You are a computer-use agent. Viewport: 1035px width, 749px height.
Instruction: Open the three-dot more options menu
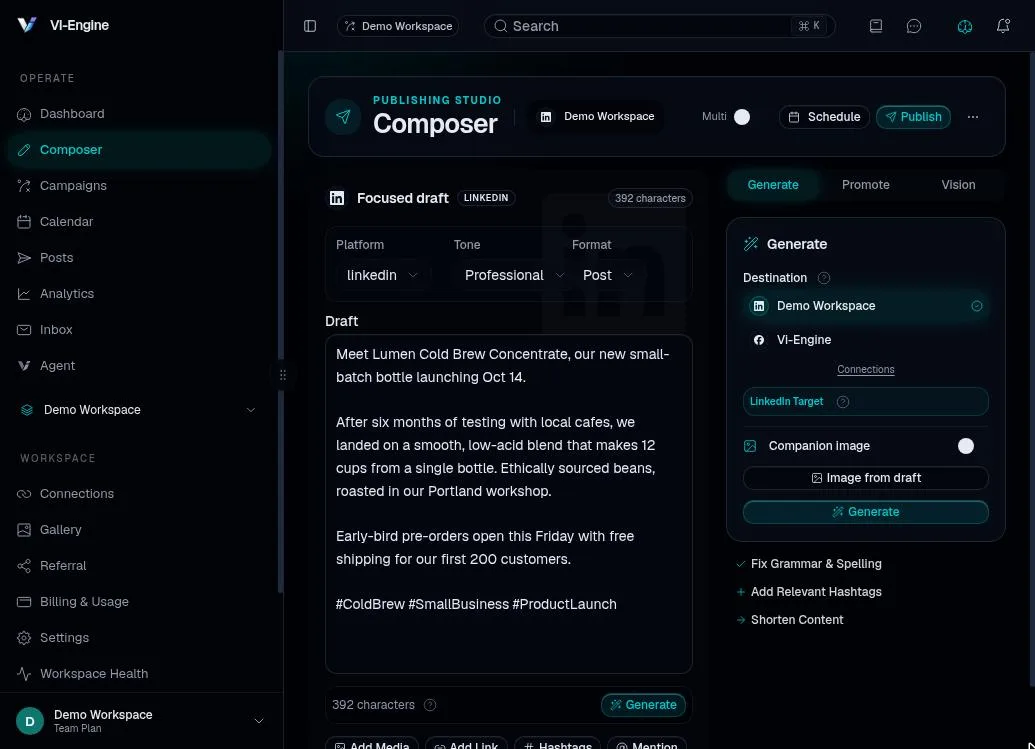972,117
